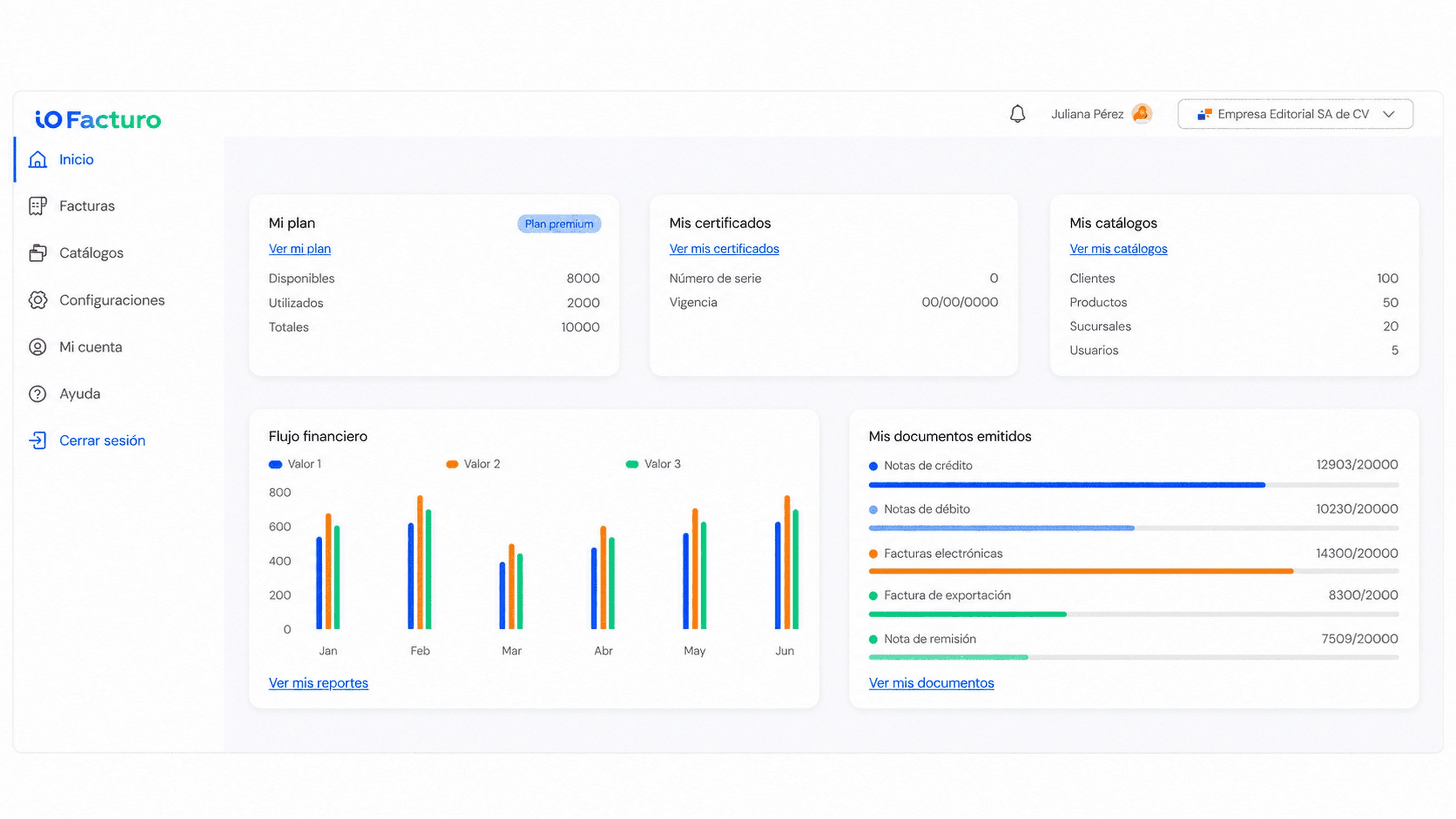Click the Sucursales count 20
The height and width of the screenshot is (819, 1456).
(1390, 326)
